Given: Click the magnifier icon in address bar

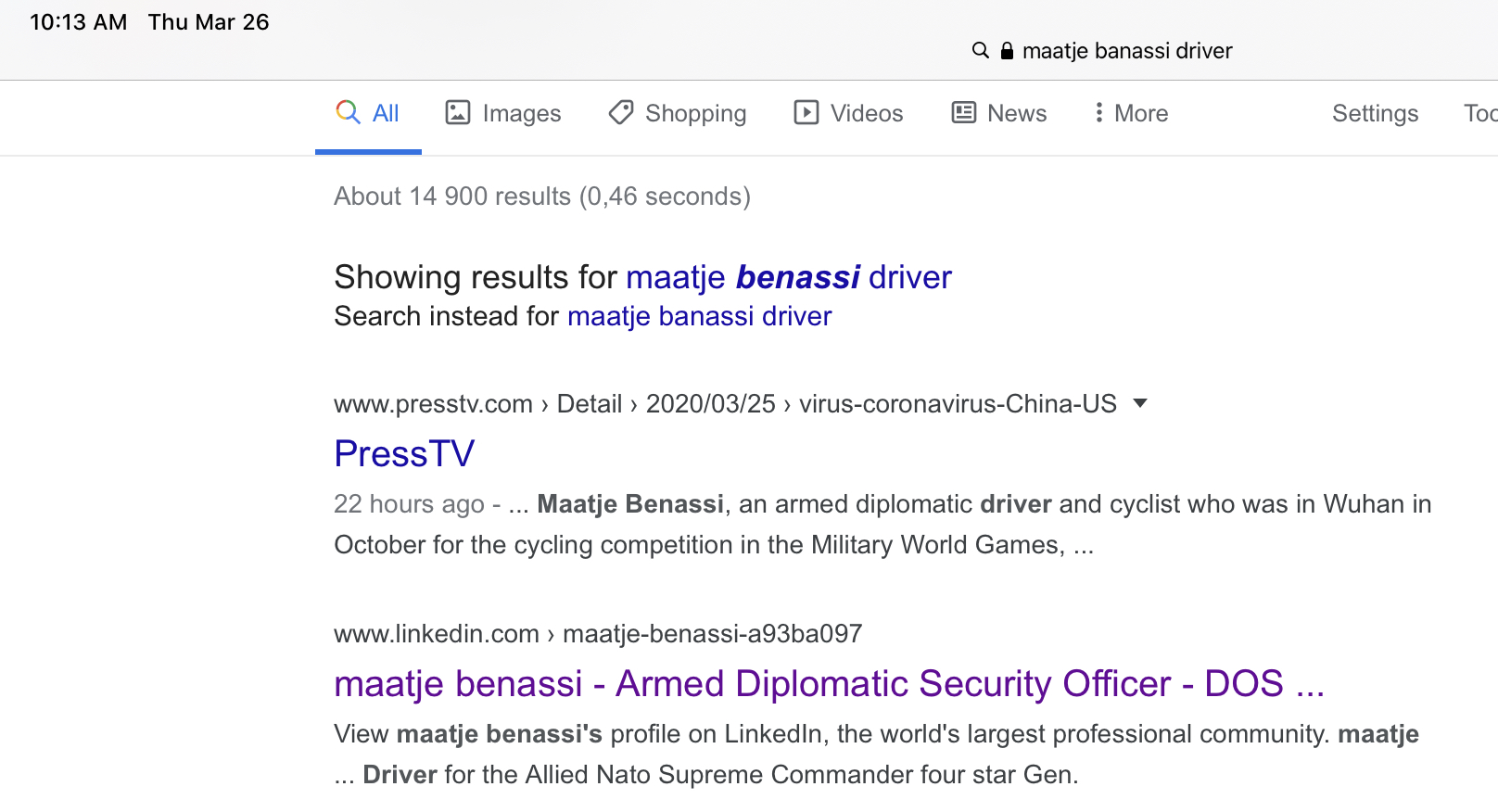Looking at the screenshot, I should [980, 50].
